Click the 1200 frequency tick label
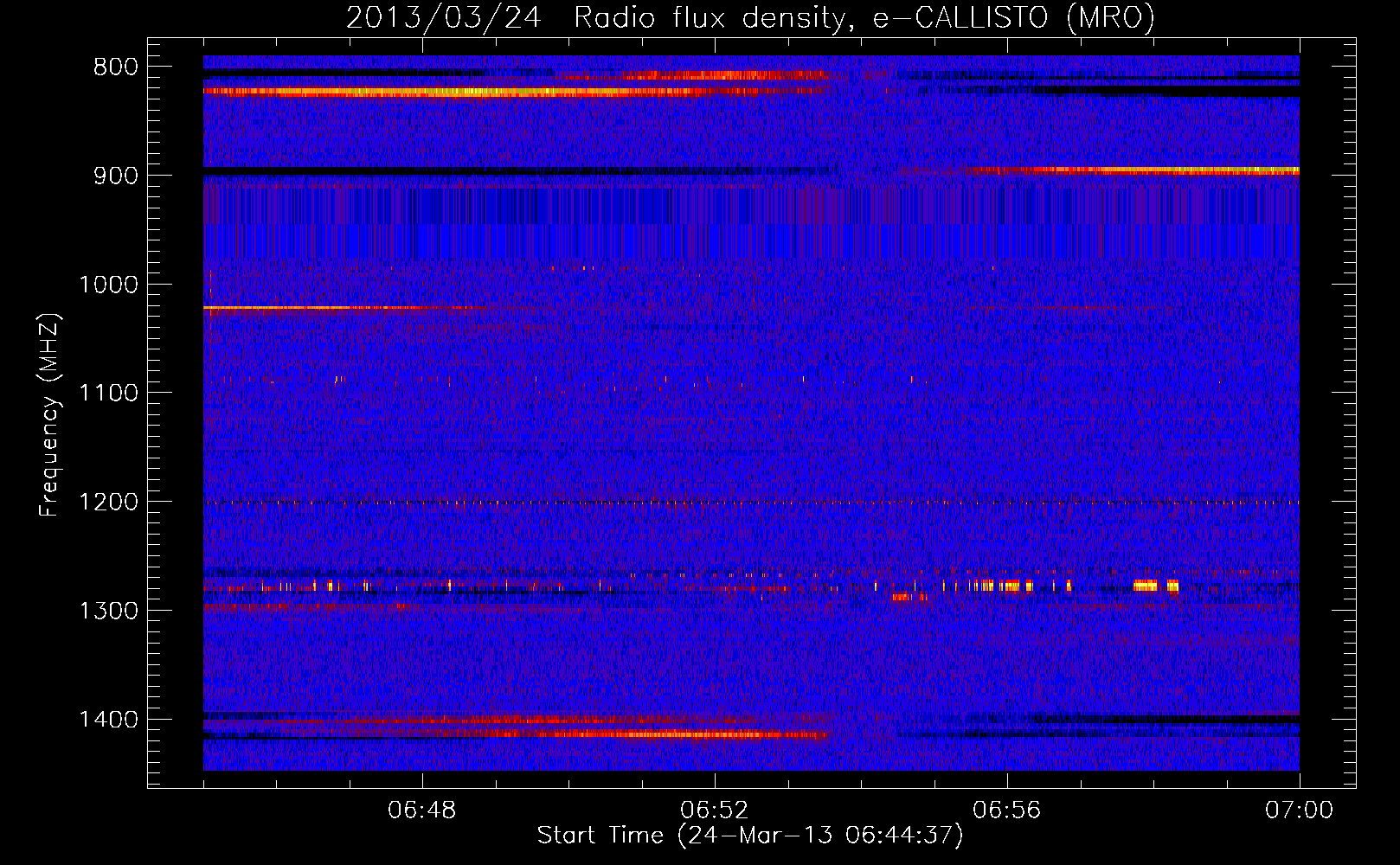Image resolution: width=1400 pixels, height=865 pixels. point(108,503)
